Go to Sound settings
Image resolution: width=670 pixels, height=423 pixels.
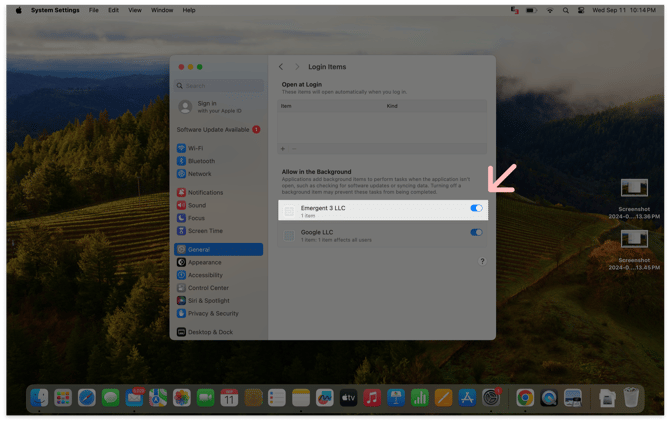click(197, 205)
